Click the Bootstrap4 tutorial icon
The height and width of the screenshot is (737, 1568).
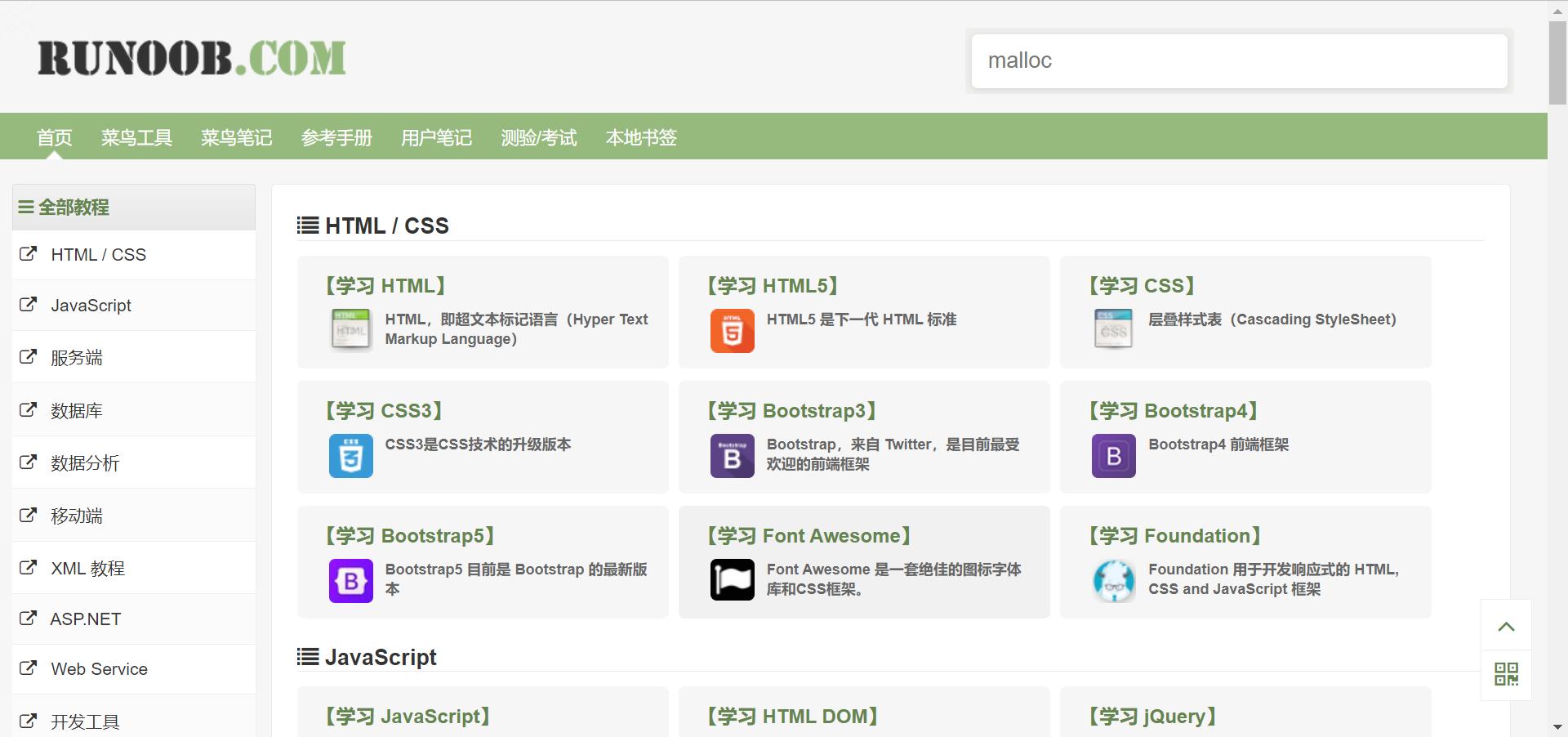coord(1113,456)
